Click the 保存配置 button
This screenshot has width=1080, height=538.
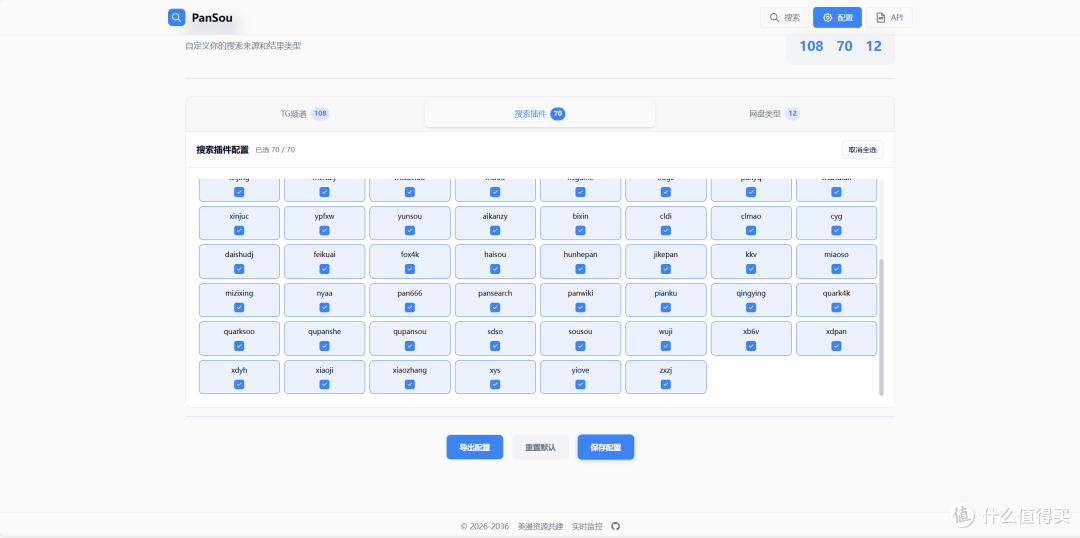(605, 447)
